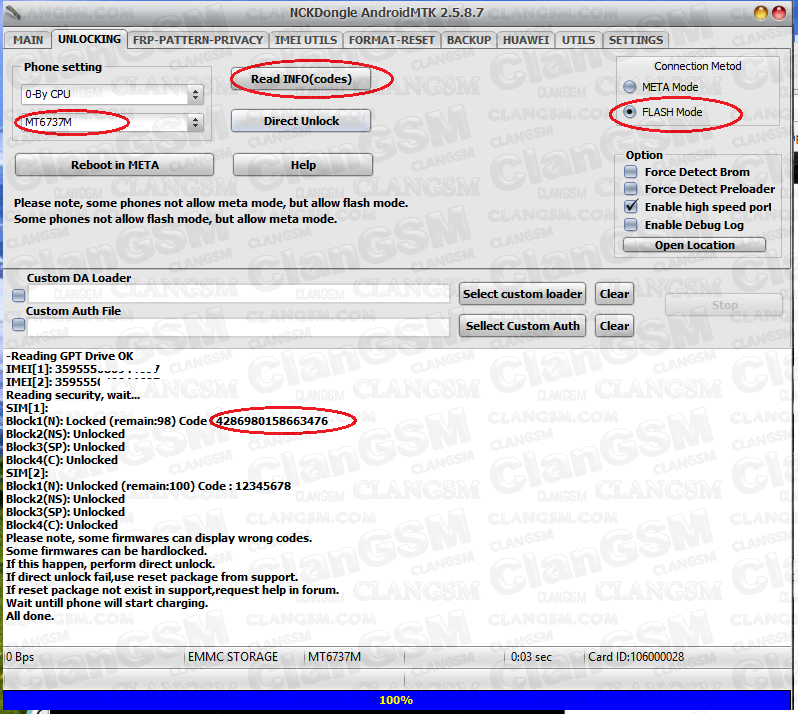This screenshot has height=714, width=798.
Task: Select the UNLOCKING tab
Action: tap(89, 39)
